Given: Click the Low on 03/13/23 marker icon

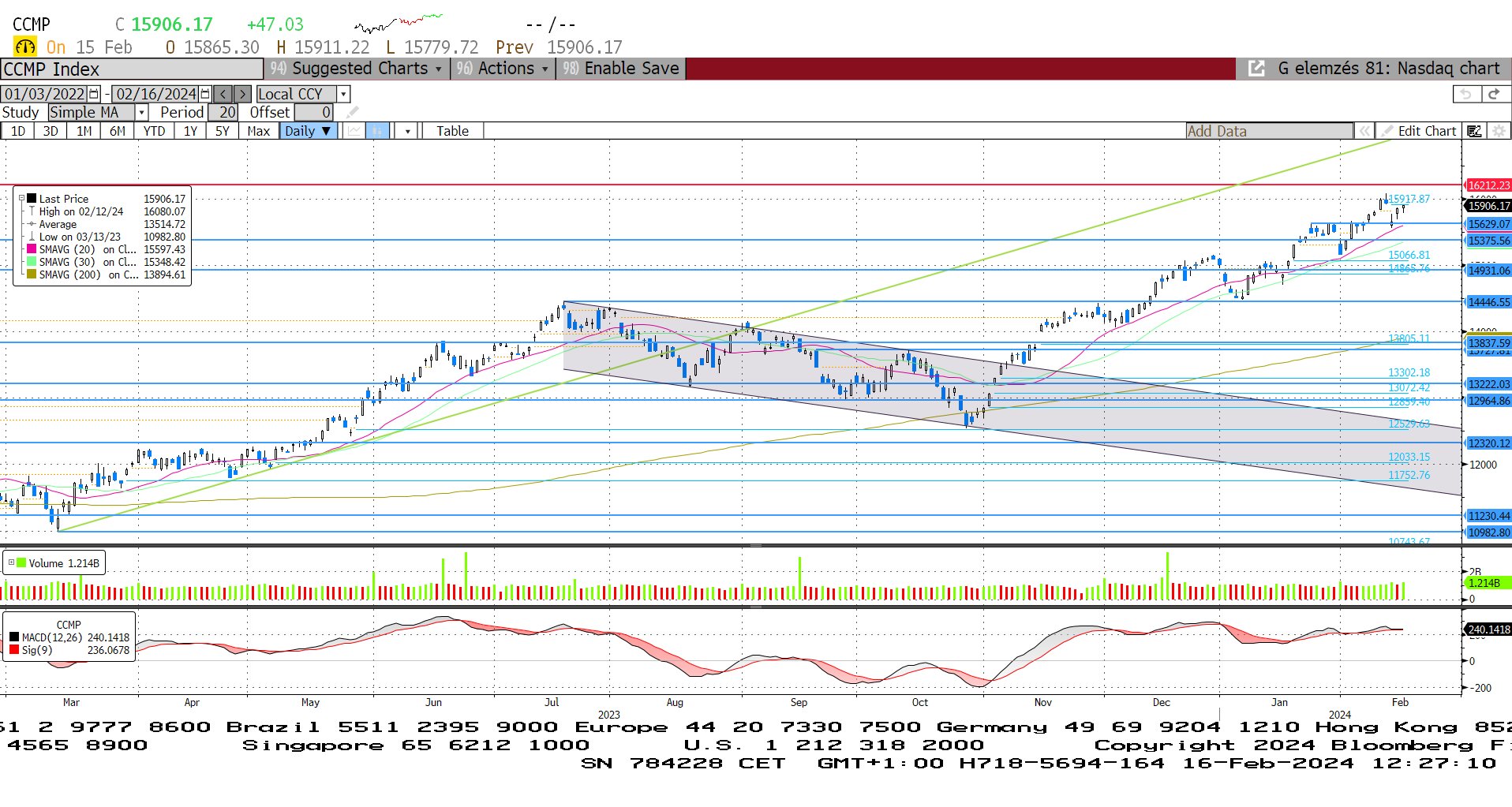Looking at the screenshot, I should click(32, 237).
